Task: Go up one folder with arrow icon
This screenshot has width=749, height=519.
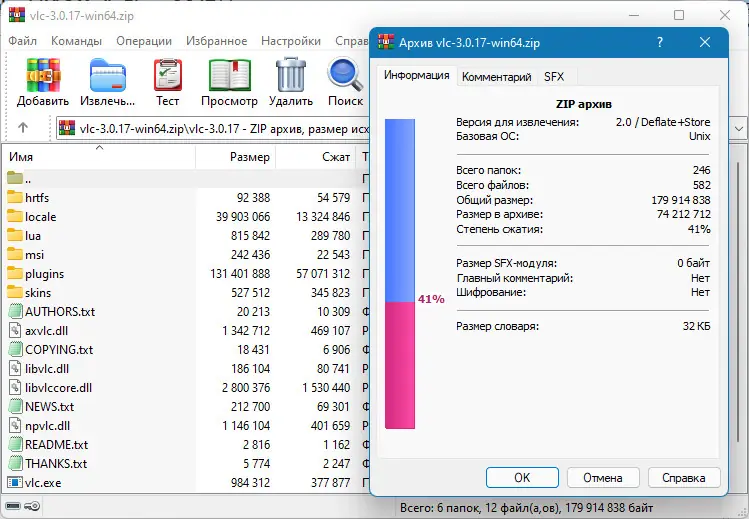Action: click(x=22, y=127)
